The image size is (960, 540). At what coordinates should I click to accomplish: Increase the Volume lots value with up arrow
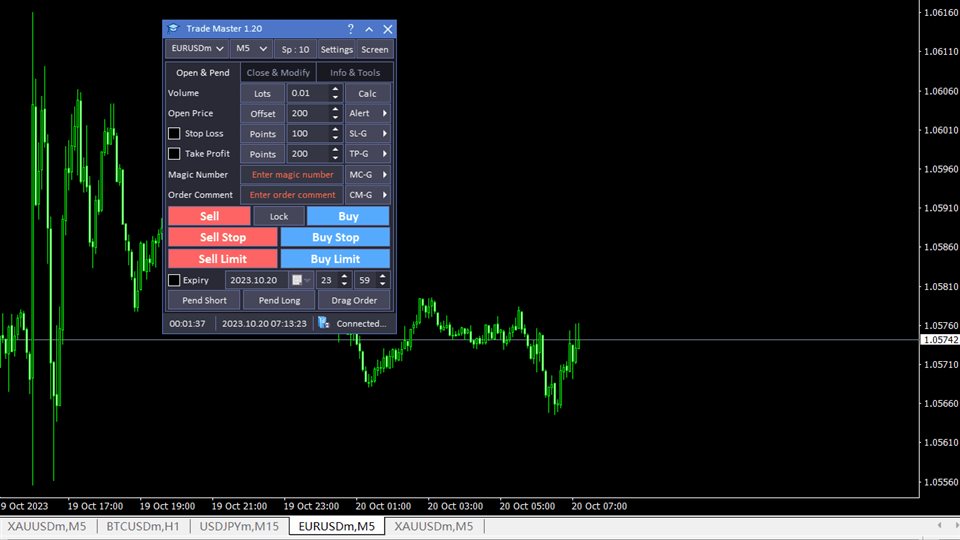point(335,89)
